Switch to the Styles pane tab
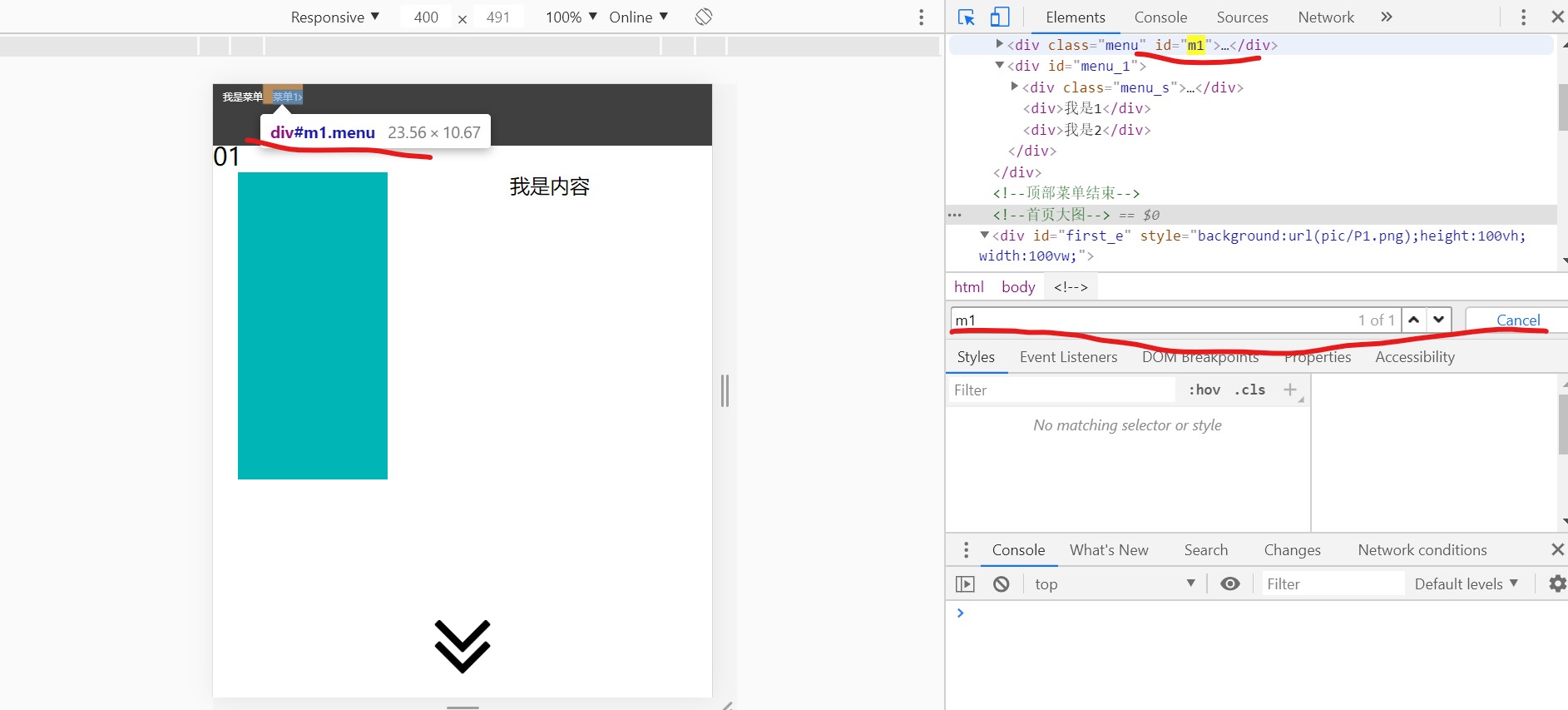This screenshot has height=710, width=1568. coord(976,357)
